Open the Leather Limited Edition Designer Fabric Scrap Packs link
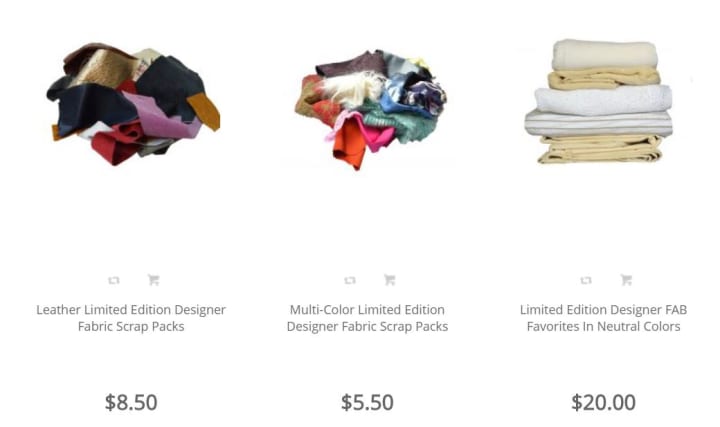Screen dimensions: 720x427 tap(131, 318)
